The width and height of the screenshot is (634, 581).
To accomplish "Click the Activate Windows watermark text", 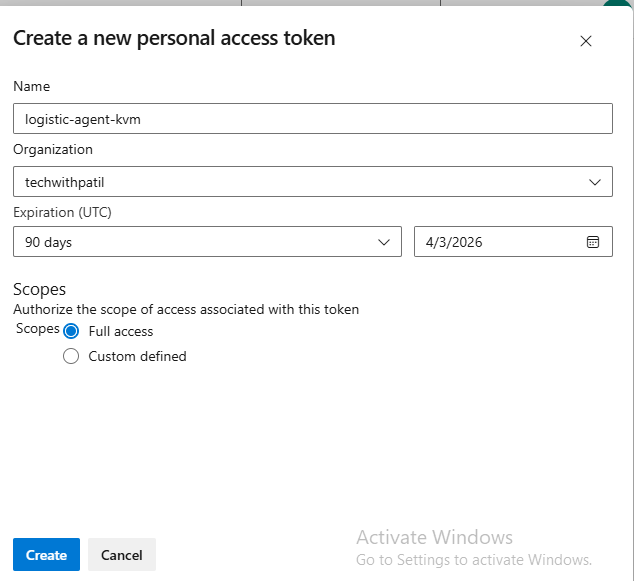I will [434, 538].
